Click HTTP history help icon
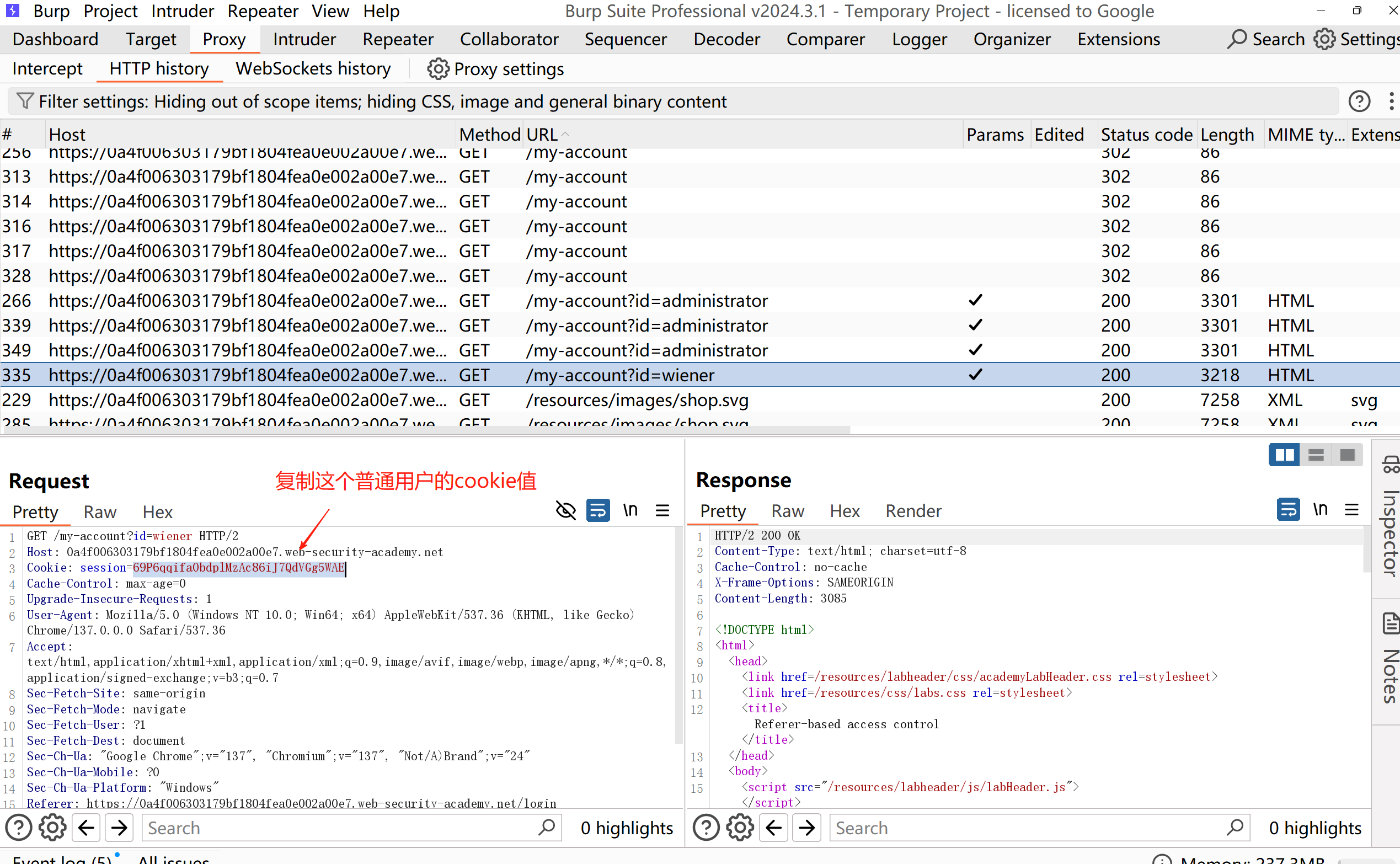Image resolution: width=1400 pixels, height=864 pixels. pyautogui.click(x=1359, y=101)
